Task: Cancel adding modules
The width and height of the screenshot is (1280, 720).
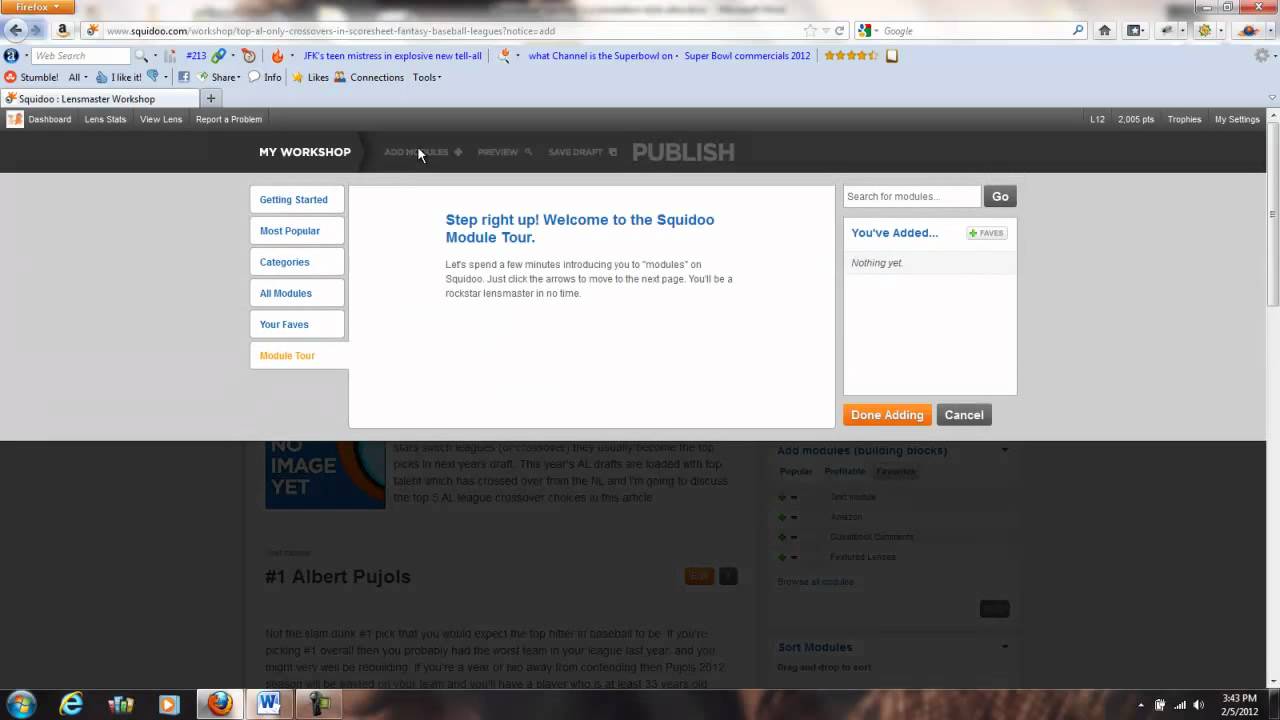Action: click(x=964, y=415)
